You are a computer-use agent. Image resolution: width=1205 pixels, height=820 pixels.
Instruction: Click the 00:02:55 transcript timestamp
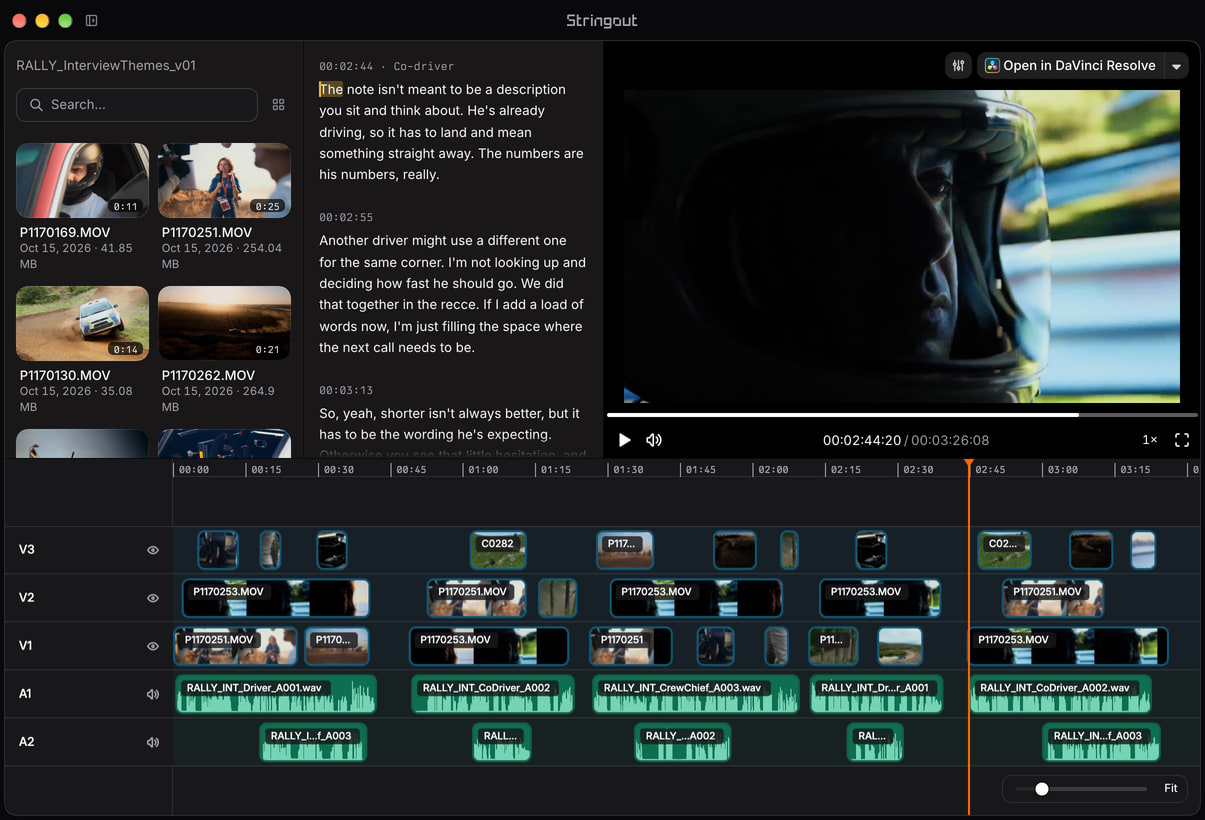click(346, 217)
